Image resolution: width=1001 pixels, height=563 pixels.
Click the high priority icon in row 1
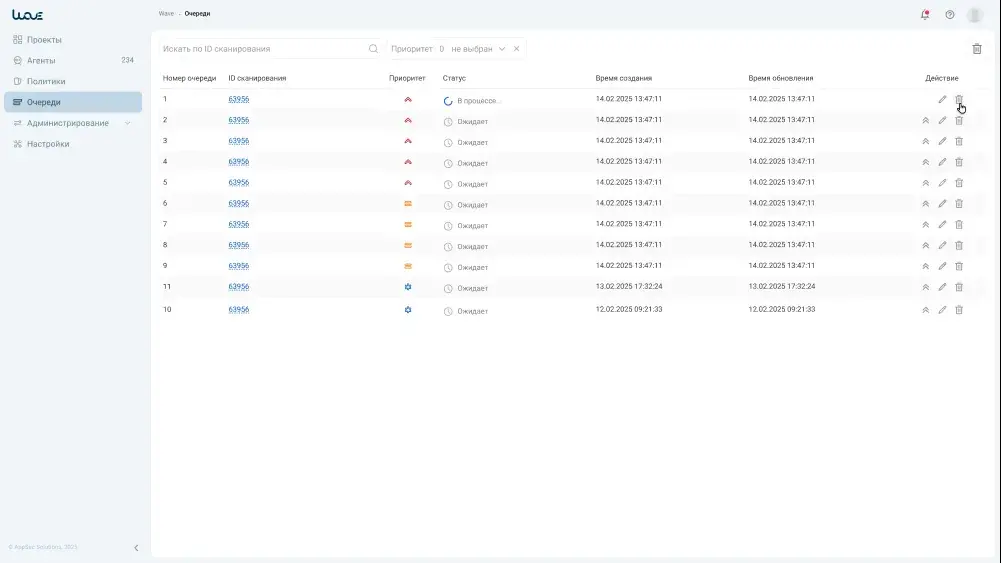tap(408, 100)
